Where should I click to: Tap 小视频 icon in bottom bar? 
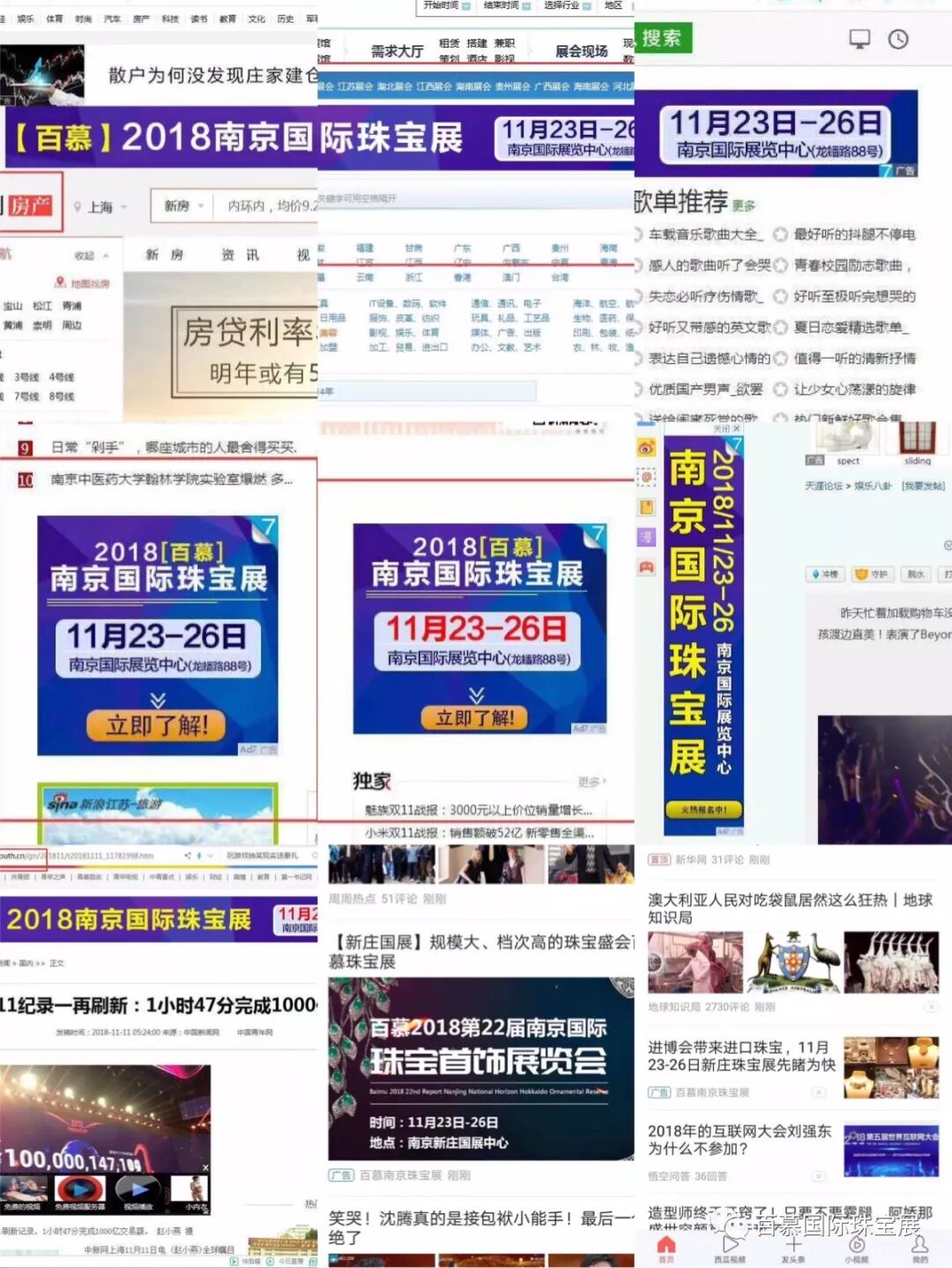(x=857, y=1249)
